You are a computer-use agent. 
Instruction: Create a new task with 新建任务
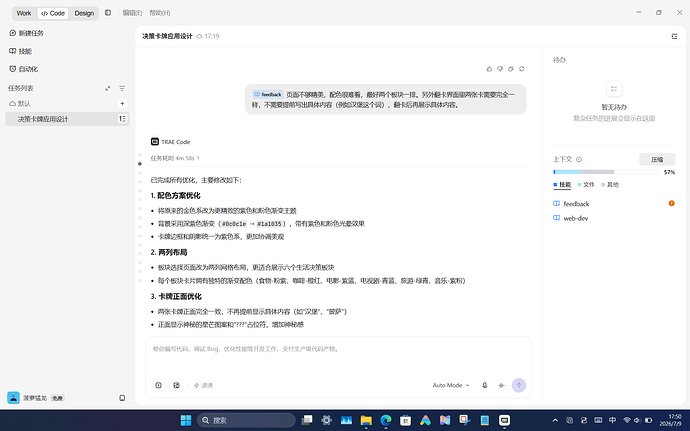click(26, 33)
